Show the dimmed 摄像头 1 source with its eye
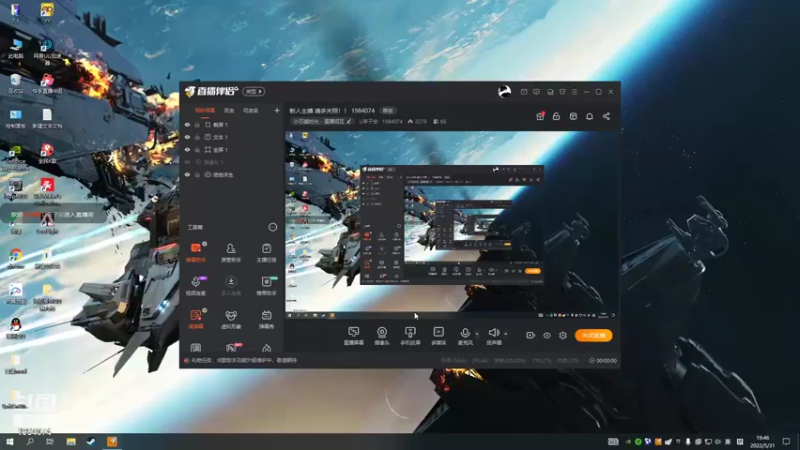Image resolution: width=800 pixels, height=450 pixels. 187,162
